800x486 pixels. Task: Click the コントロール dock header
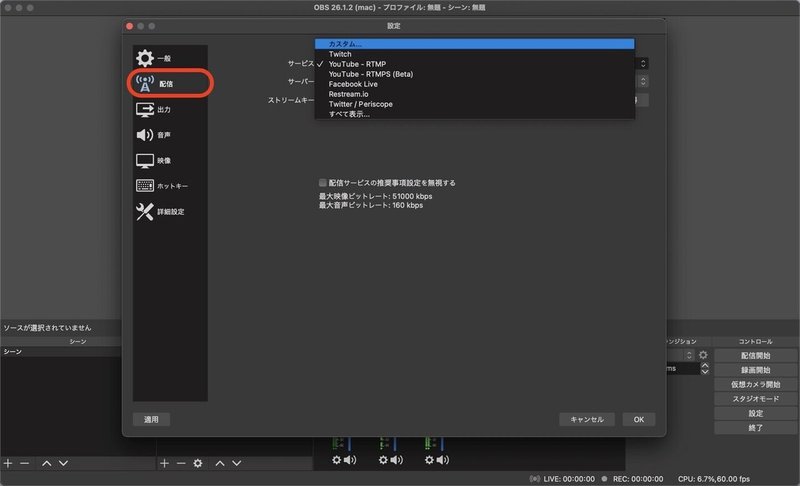[x=756, y=341]
